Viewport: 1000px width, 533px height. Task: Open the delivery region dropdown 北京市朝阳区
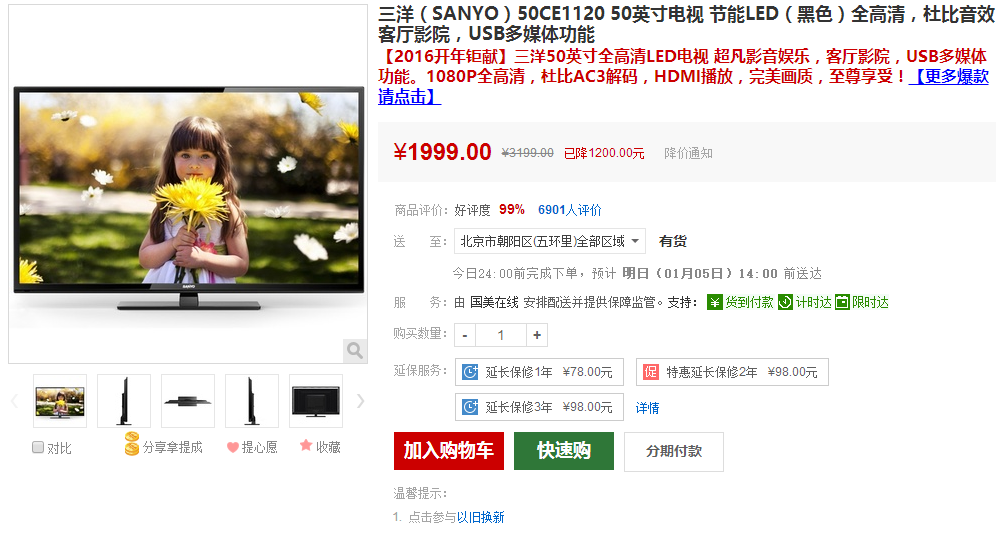[550, 241]
